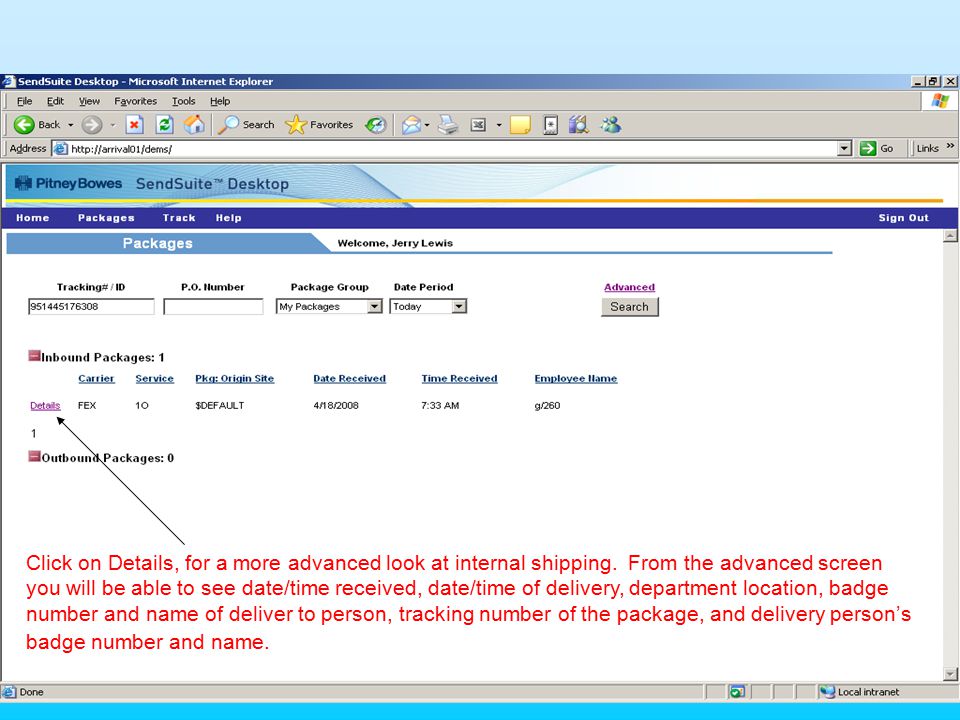
Task: Open Track in SendSuite navigation
Action: (x=179, y=218)
